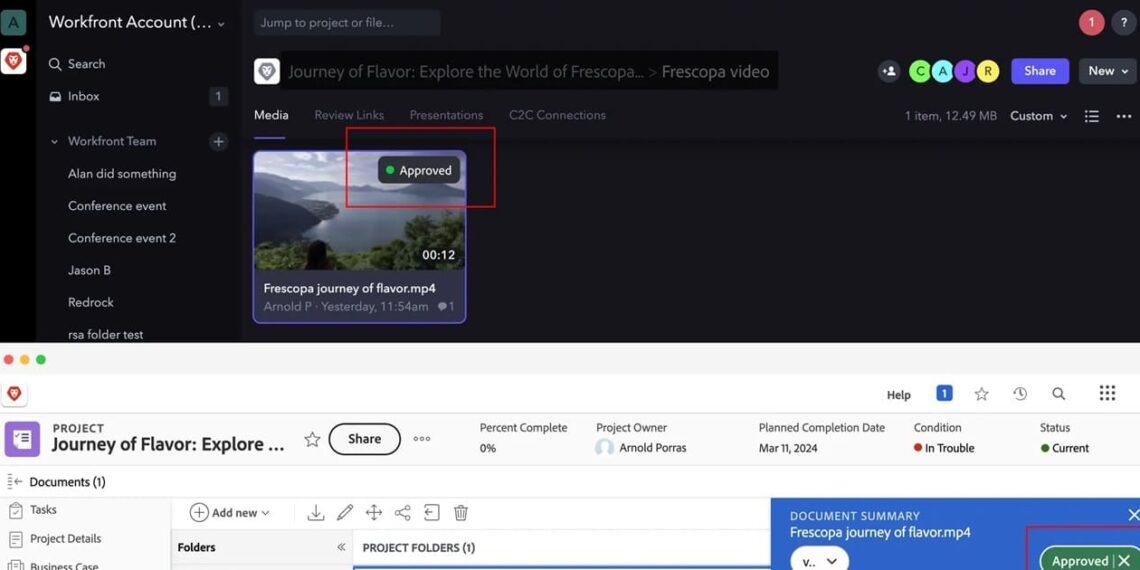Image resolution: width=1140 pixels, height=570 pixels.
Task: Click the purple Share button in Frame.io
Action: [x=1040, y=71]
